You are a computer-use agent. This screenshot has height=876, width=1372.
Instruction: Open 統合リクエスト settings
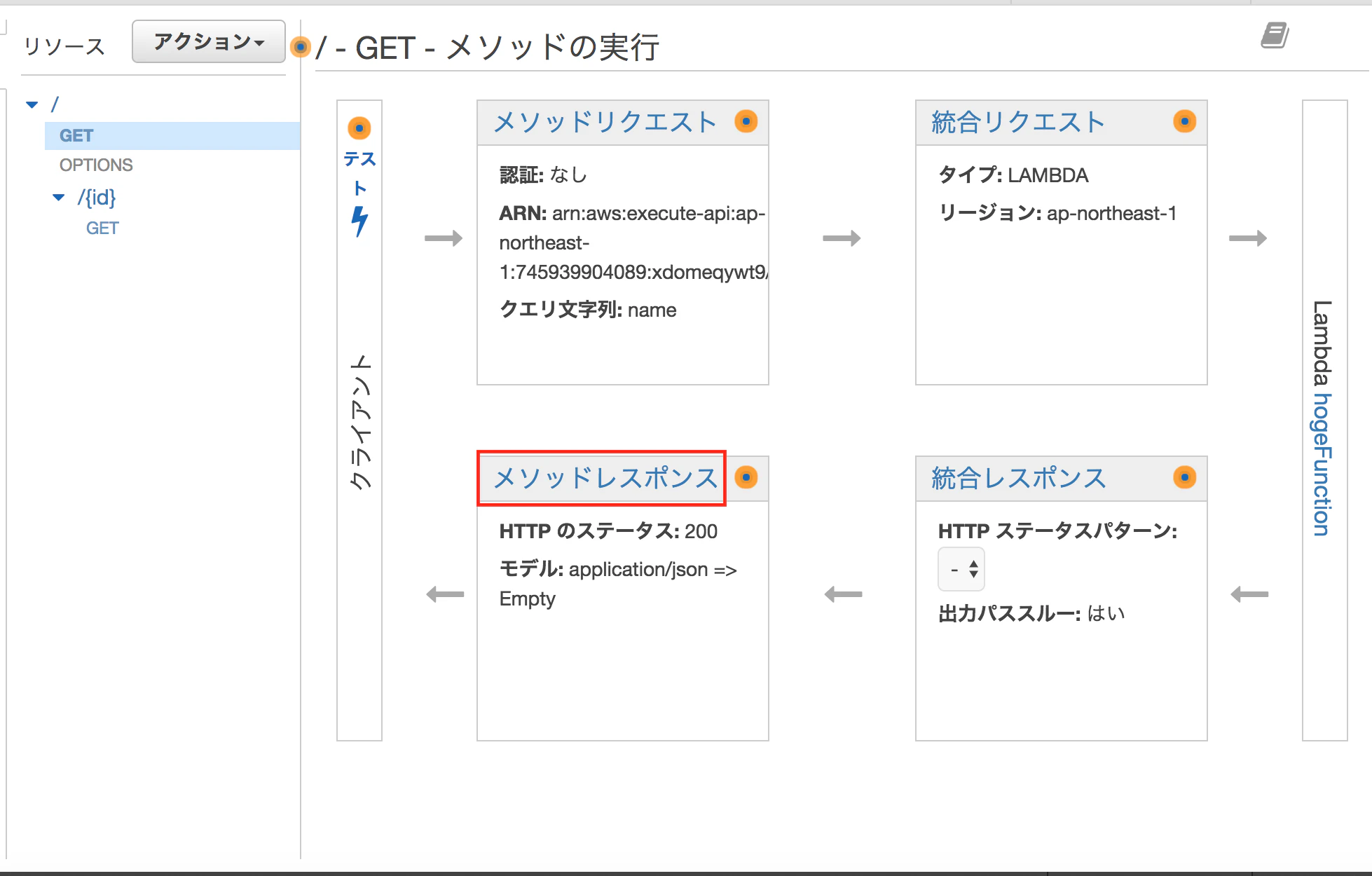tap(1019, 122)
